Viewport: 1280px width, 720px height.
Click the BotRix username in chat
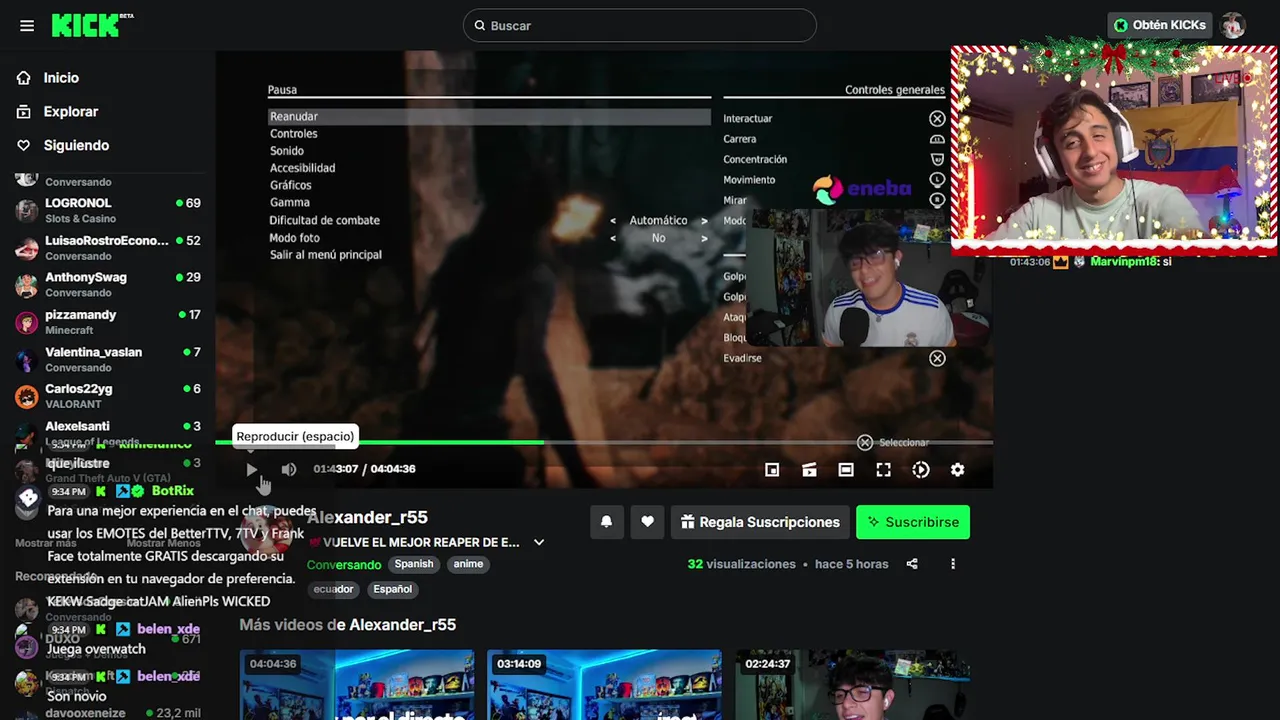point(173,491)
